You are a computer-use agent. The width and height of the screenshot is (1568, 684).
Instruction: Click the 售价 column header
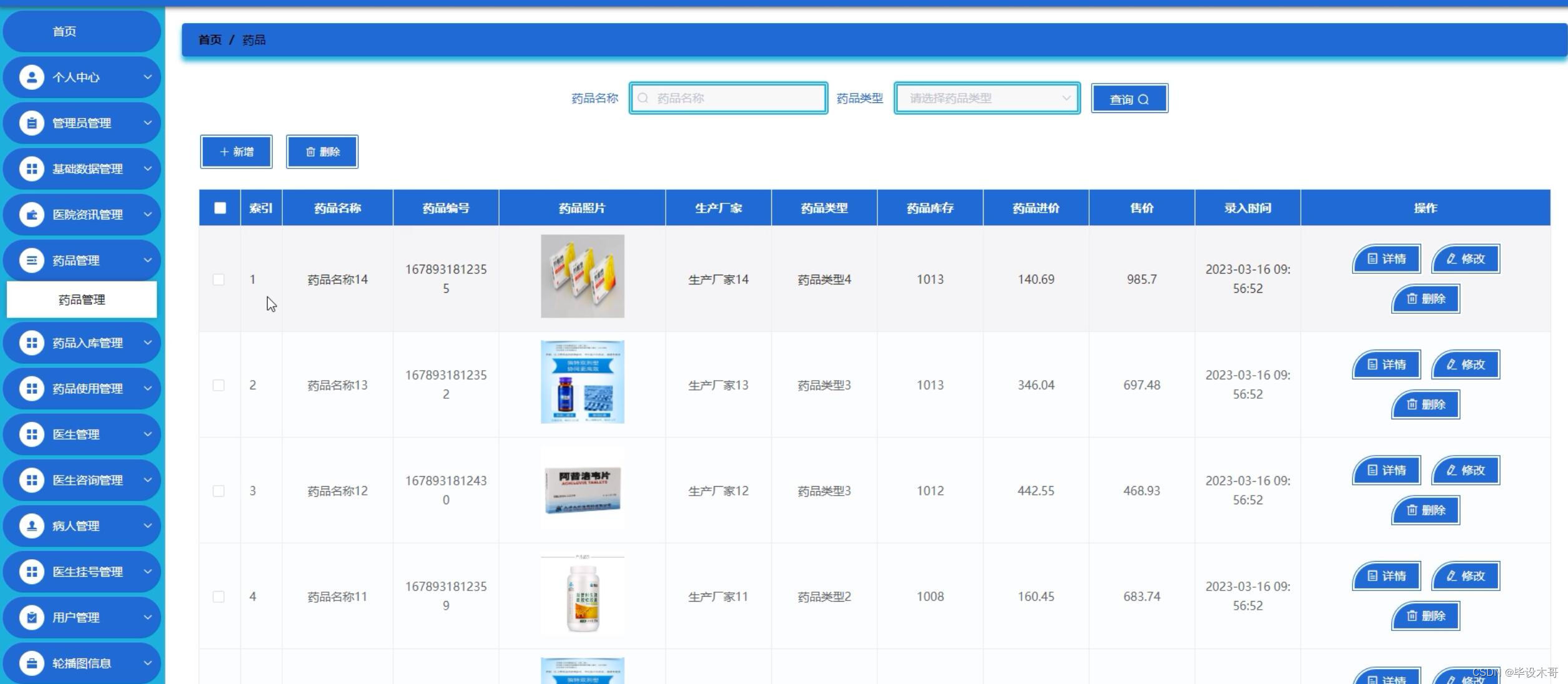tap(1141, 208)
